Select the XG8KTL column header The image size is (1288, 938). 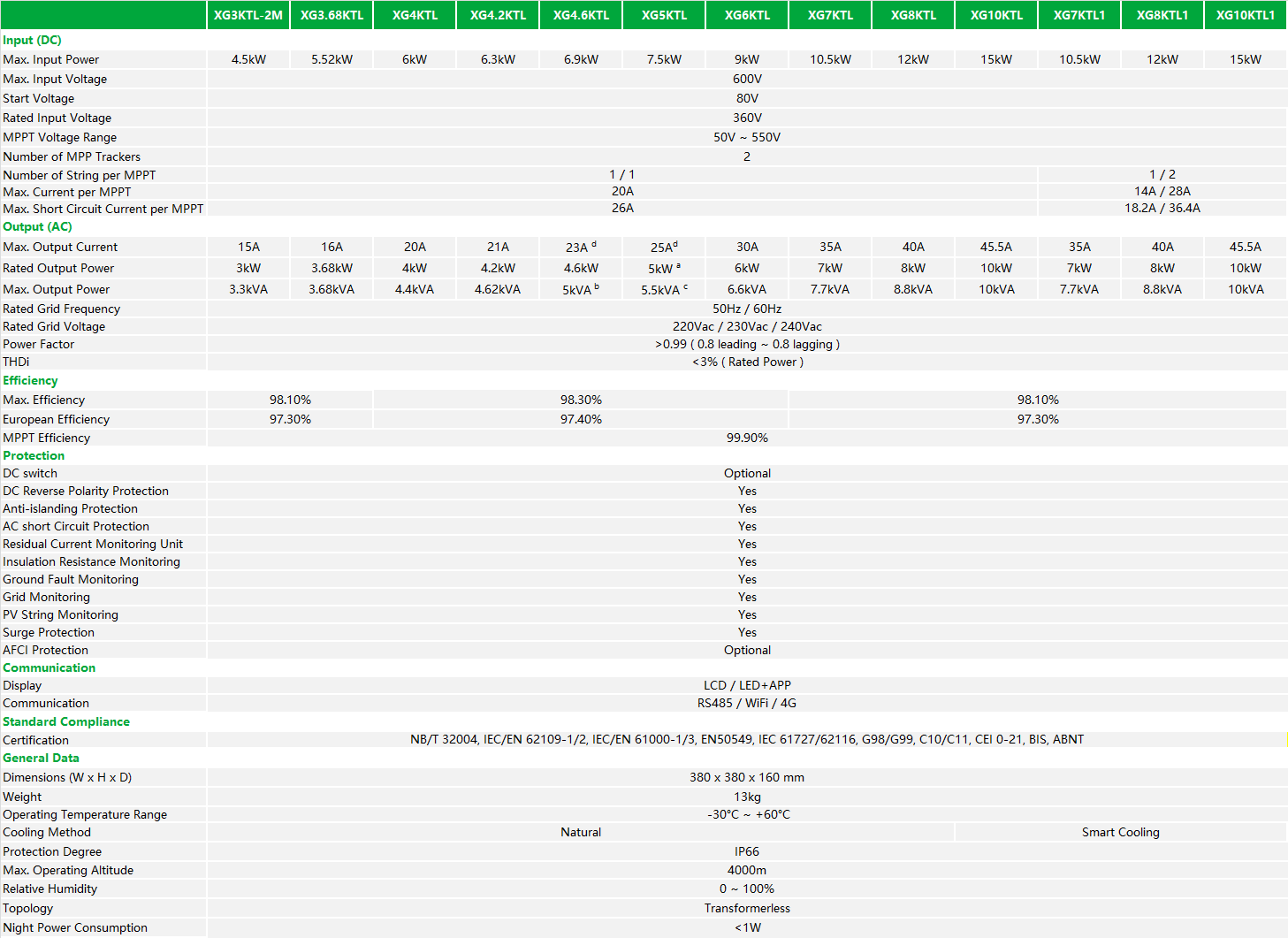pos(913,15)
